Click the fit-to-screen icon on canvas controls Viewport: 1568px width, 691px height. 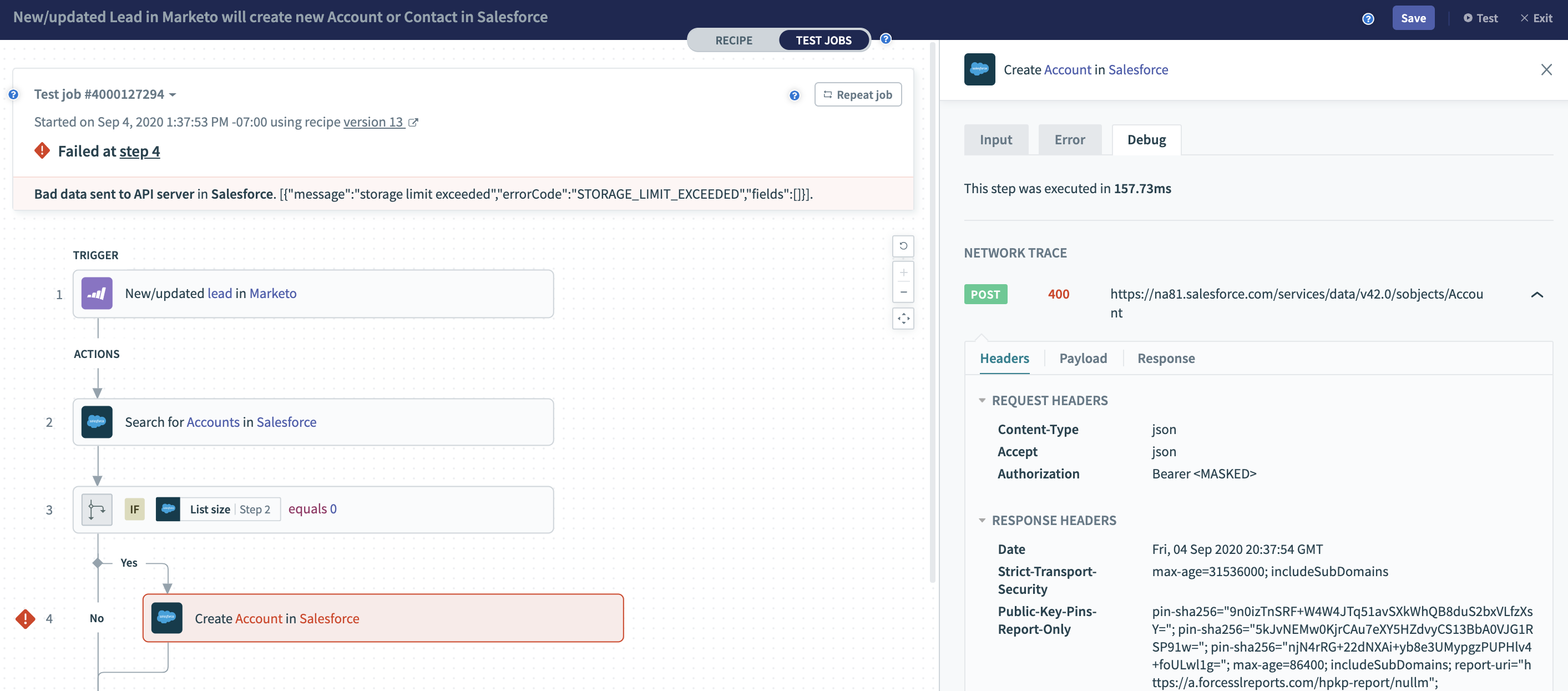click(x=903, y=319)
